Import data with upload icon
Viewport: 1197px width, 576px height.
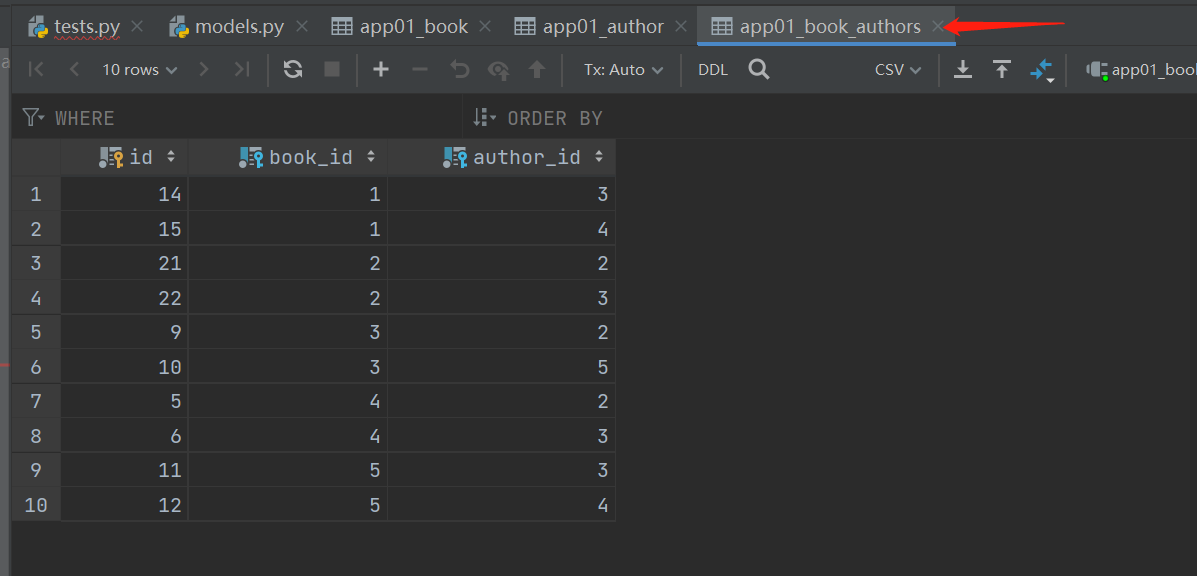1002,69
